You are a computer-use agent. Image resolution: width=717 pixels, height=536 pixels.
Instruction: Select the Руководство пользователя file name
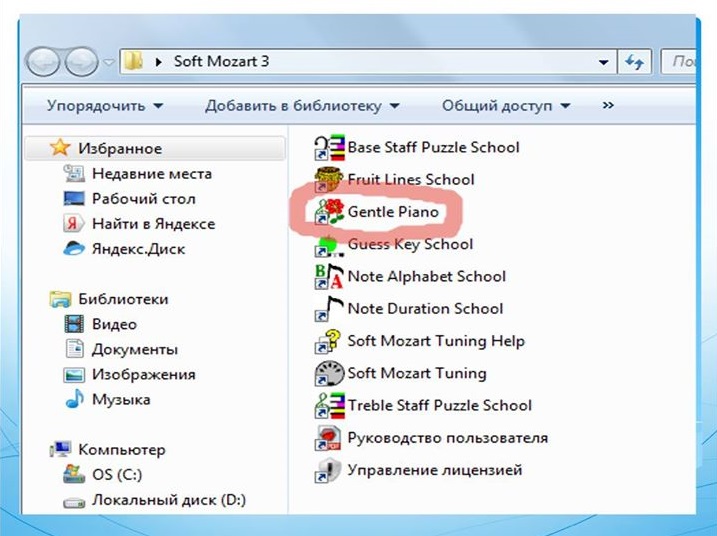[448, 438]
